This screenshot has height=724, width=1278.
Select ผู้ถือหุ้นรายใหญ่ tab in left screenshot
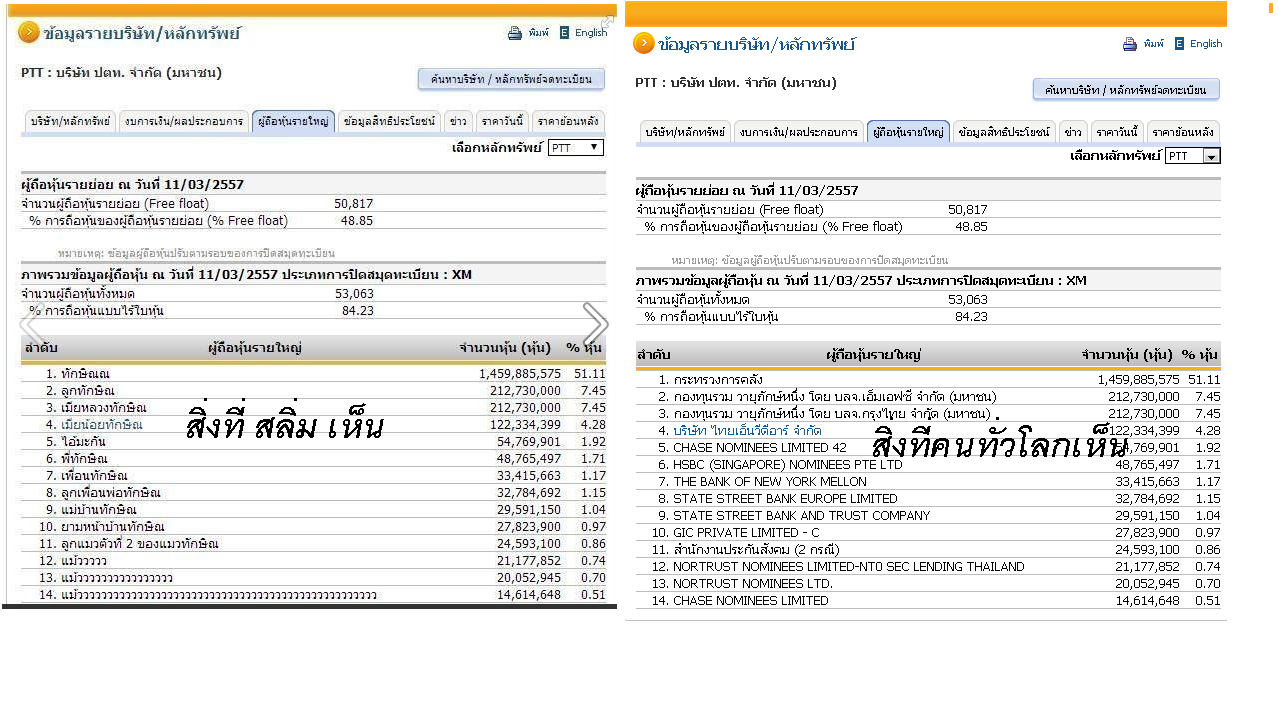(293, 121)
